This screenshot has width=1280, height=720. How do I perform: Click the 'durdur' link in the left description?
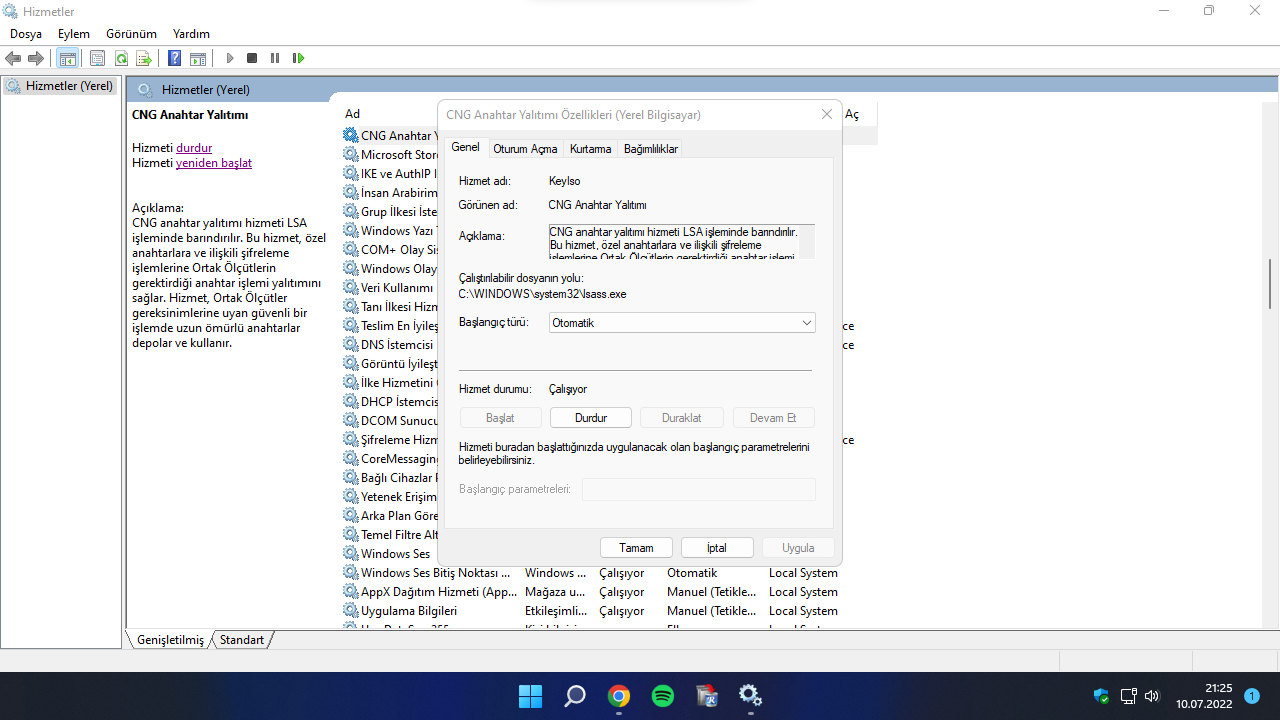point(194,148)
